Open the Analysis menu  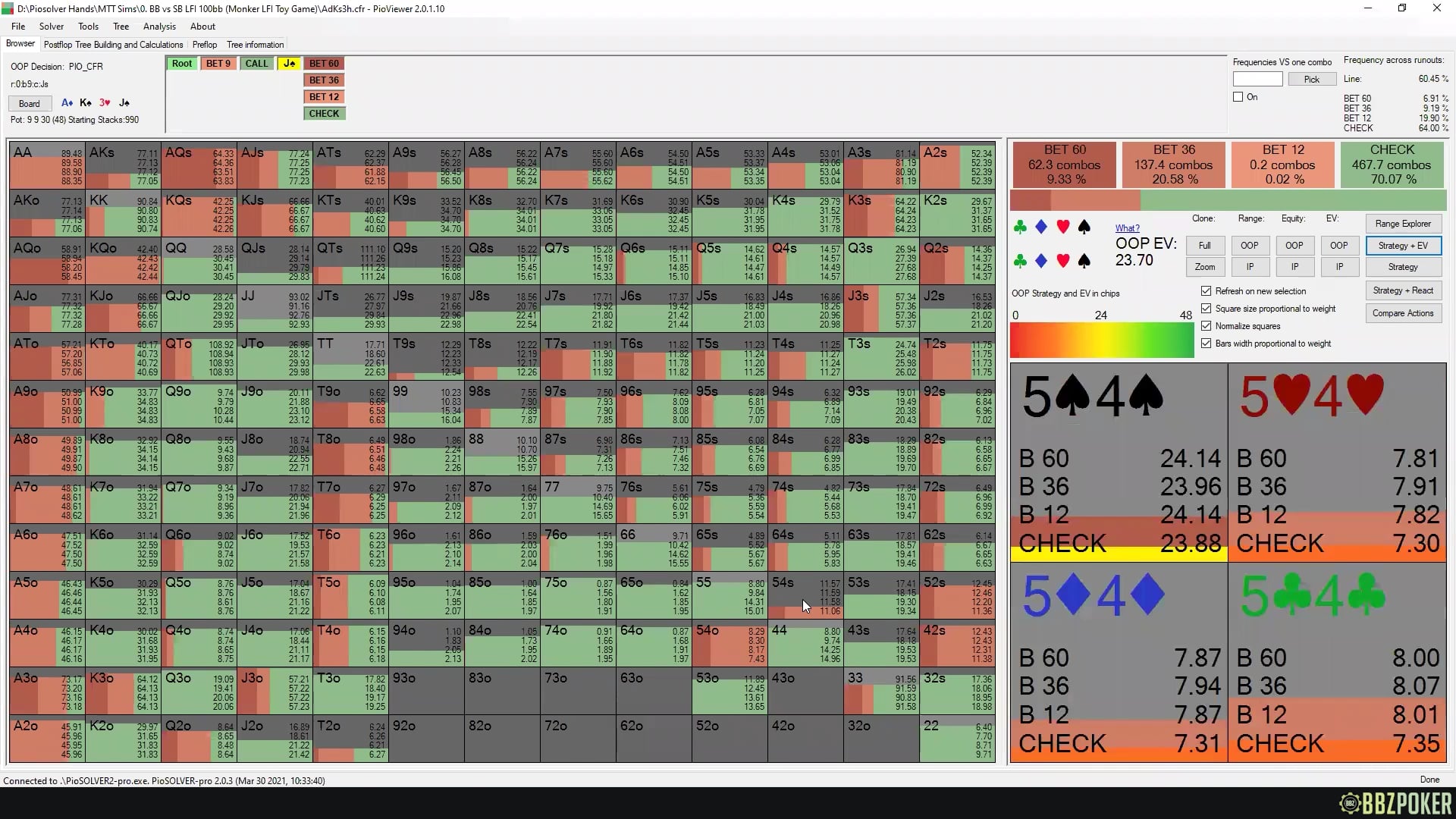coord(159,27)
